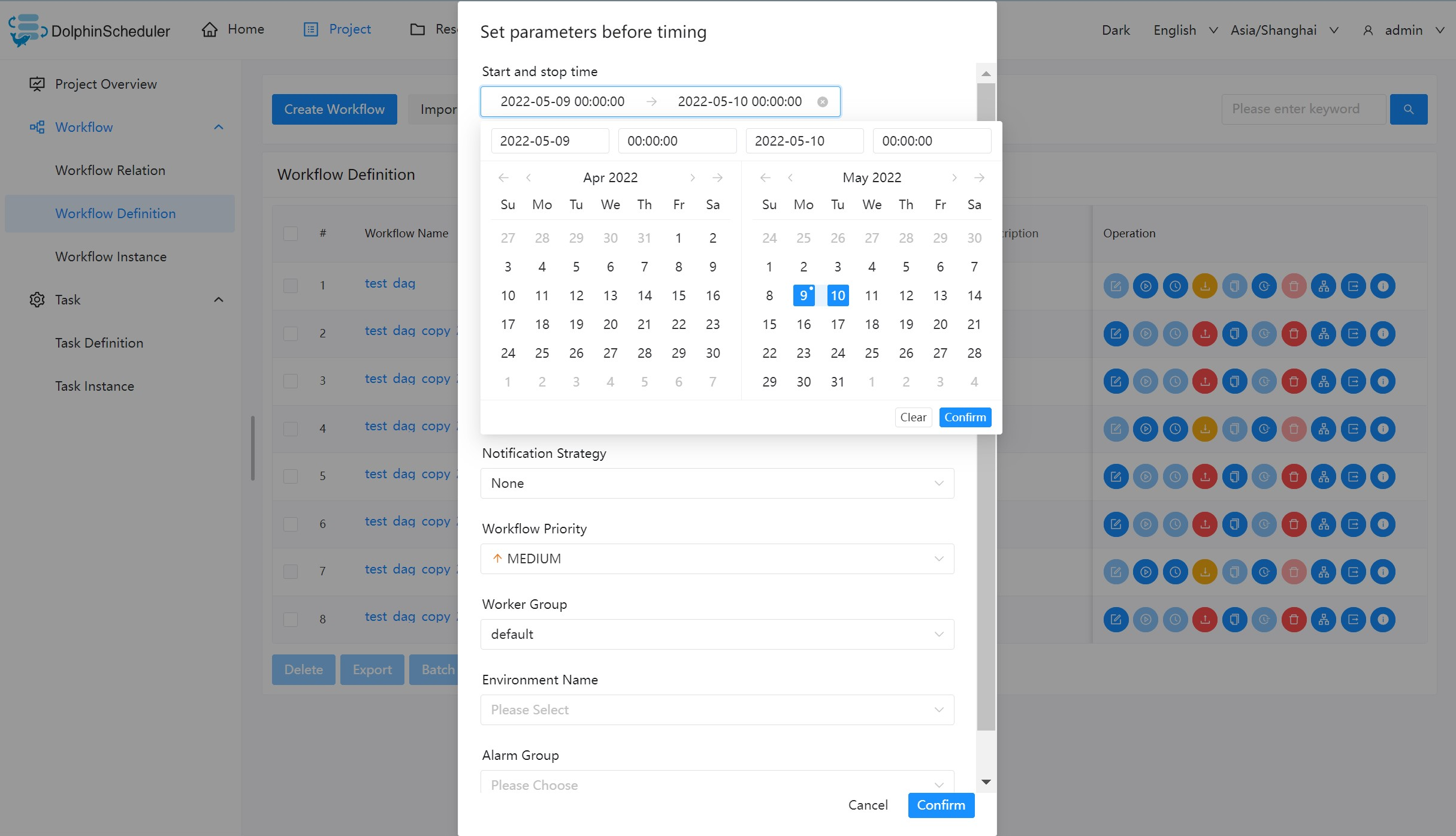Open the Notification Strategy dropdown
1456x836 pixels.
coord(717,483)
